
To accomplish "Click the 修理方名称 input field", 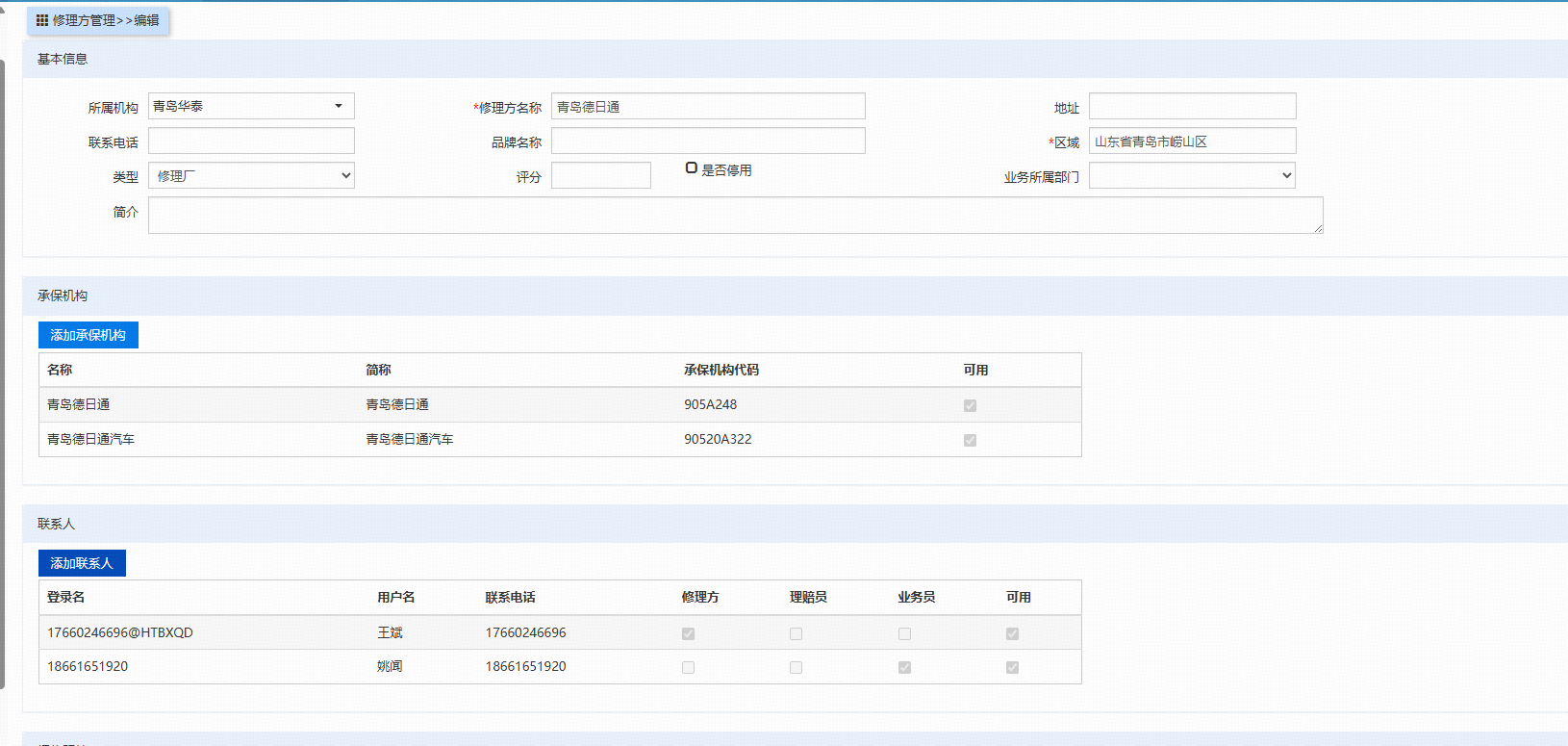I will pos(708,106).
